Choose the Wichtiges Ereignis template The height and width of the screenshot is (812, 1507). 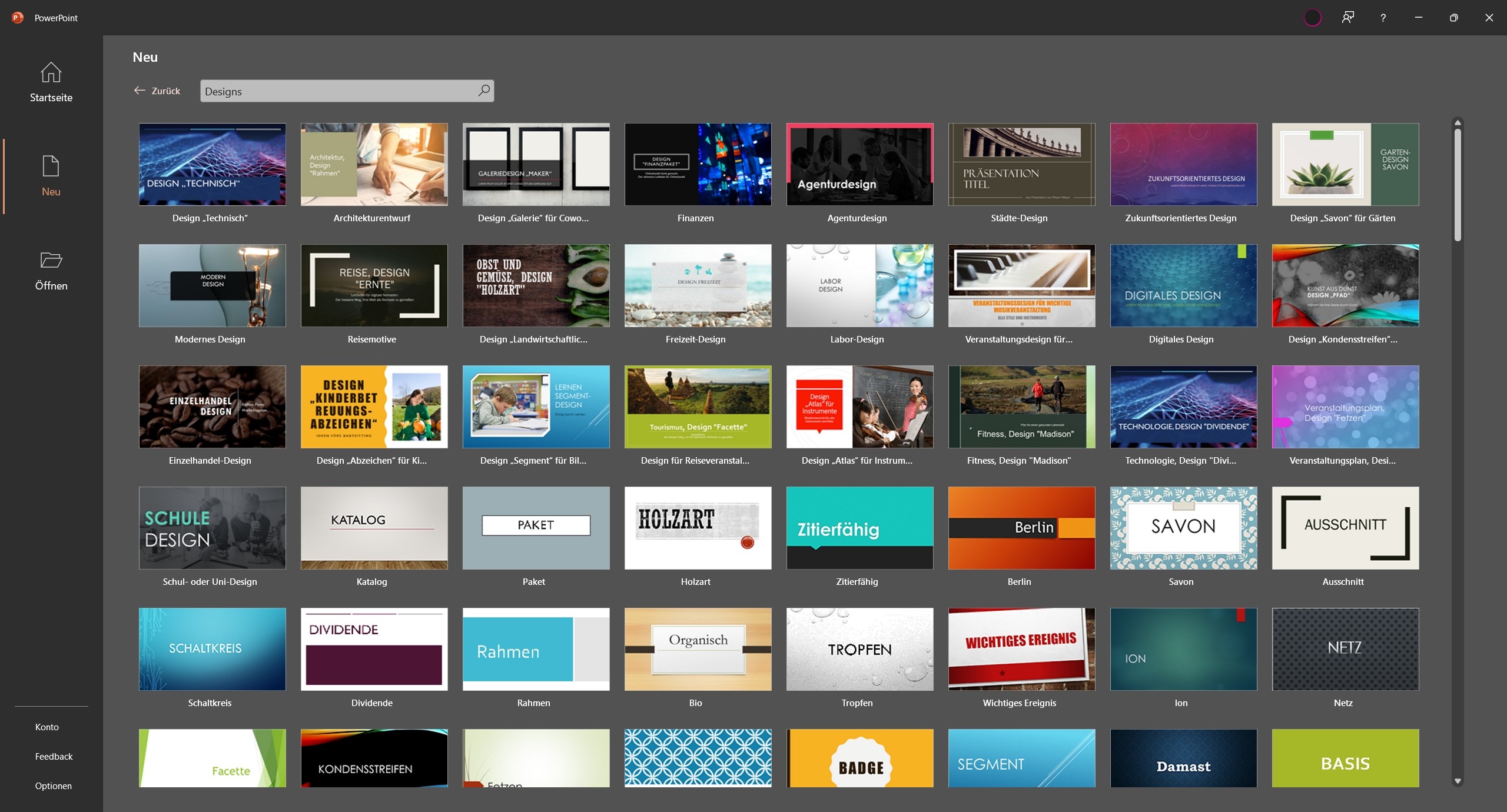[x=1021, y=649]
